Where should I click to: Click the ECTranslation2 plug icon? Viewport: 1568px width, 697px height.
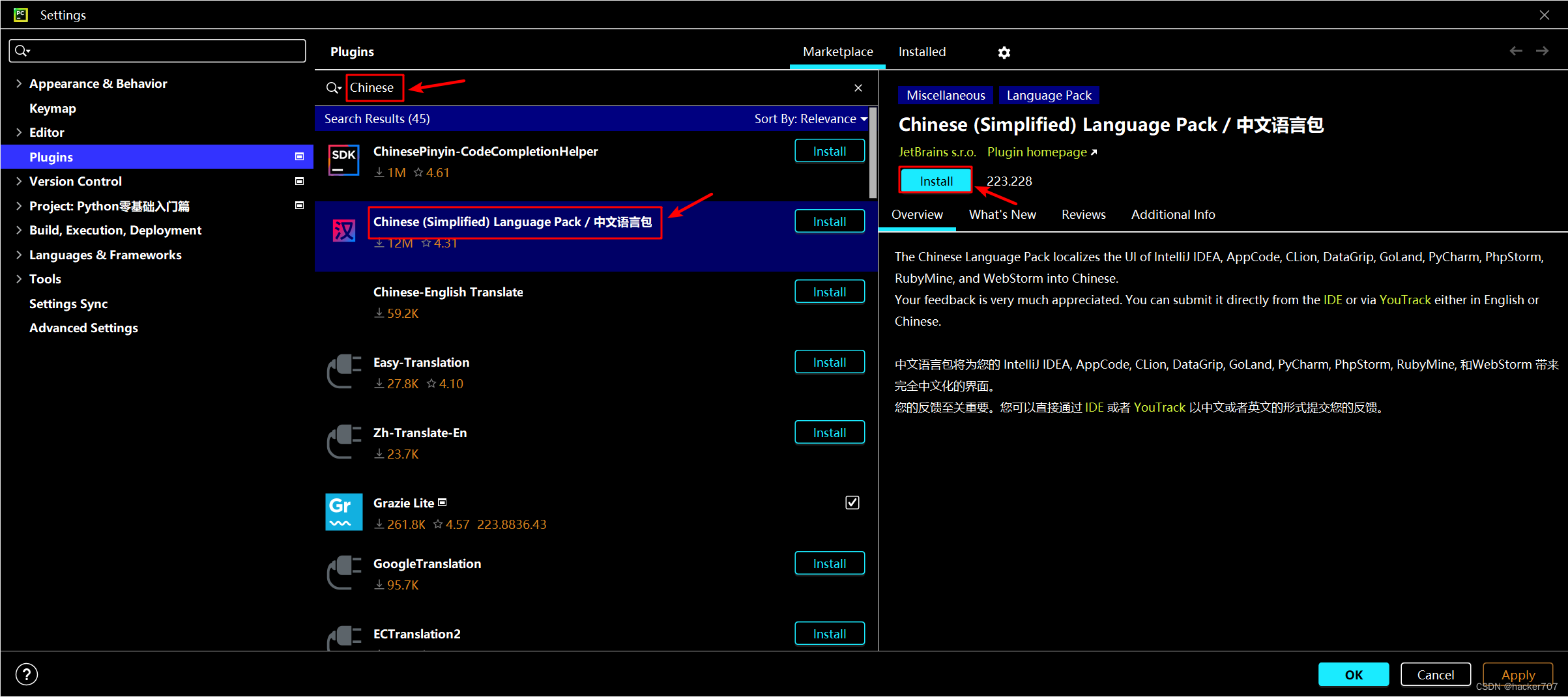point(343,638)
